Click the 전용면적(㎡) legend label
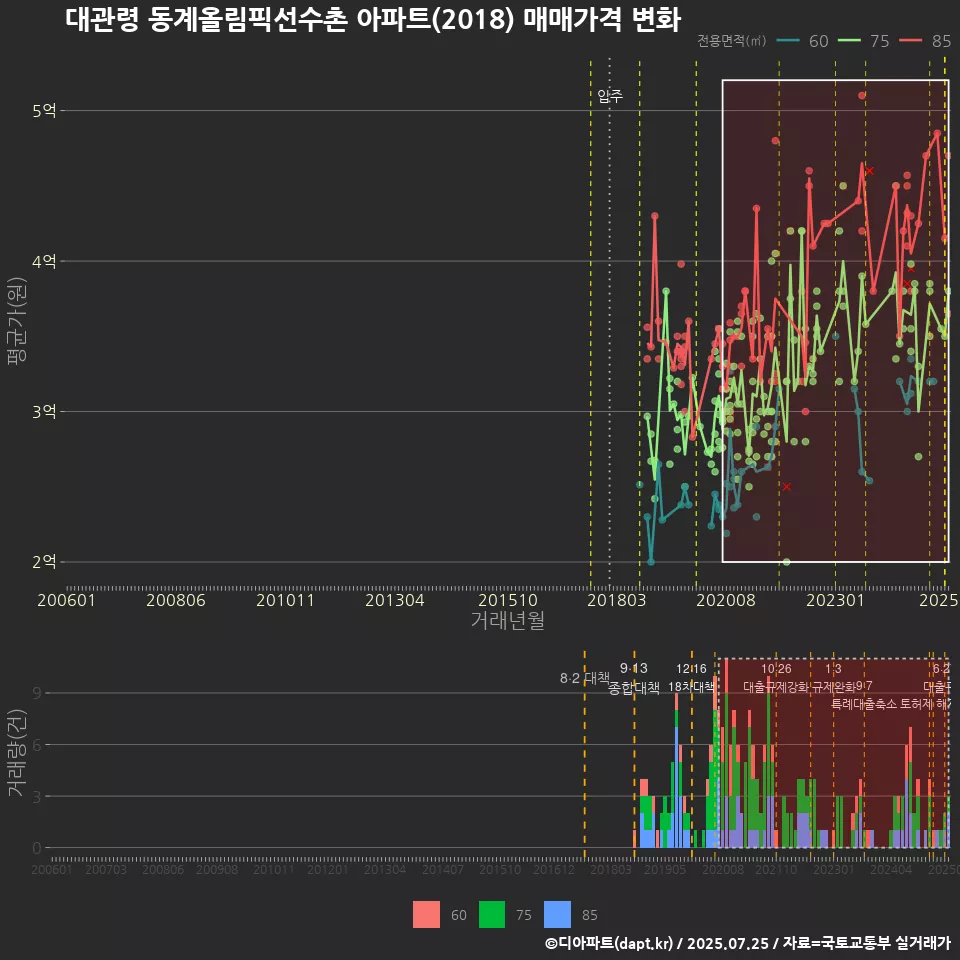The width and height of the screenshot is (960, 960). 732,41
